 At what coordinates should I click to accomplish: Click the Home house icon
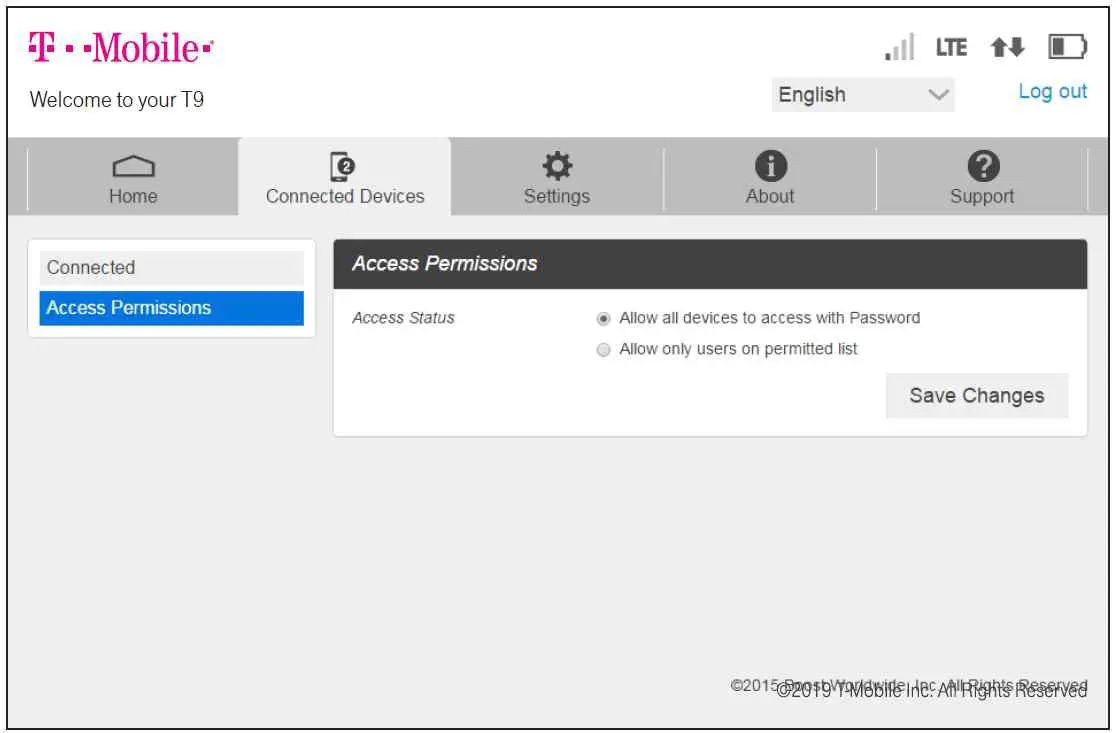click(133, 166)
